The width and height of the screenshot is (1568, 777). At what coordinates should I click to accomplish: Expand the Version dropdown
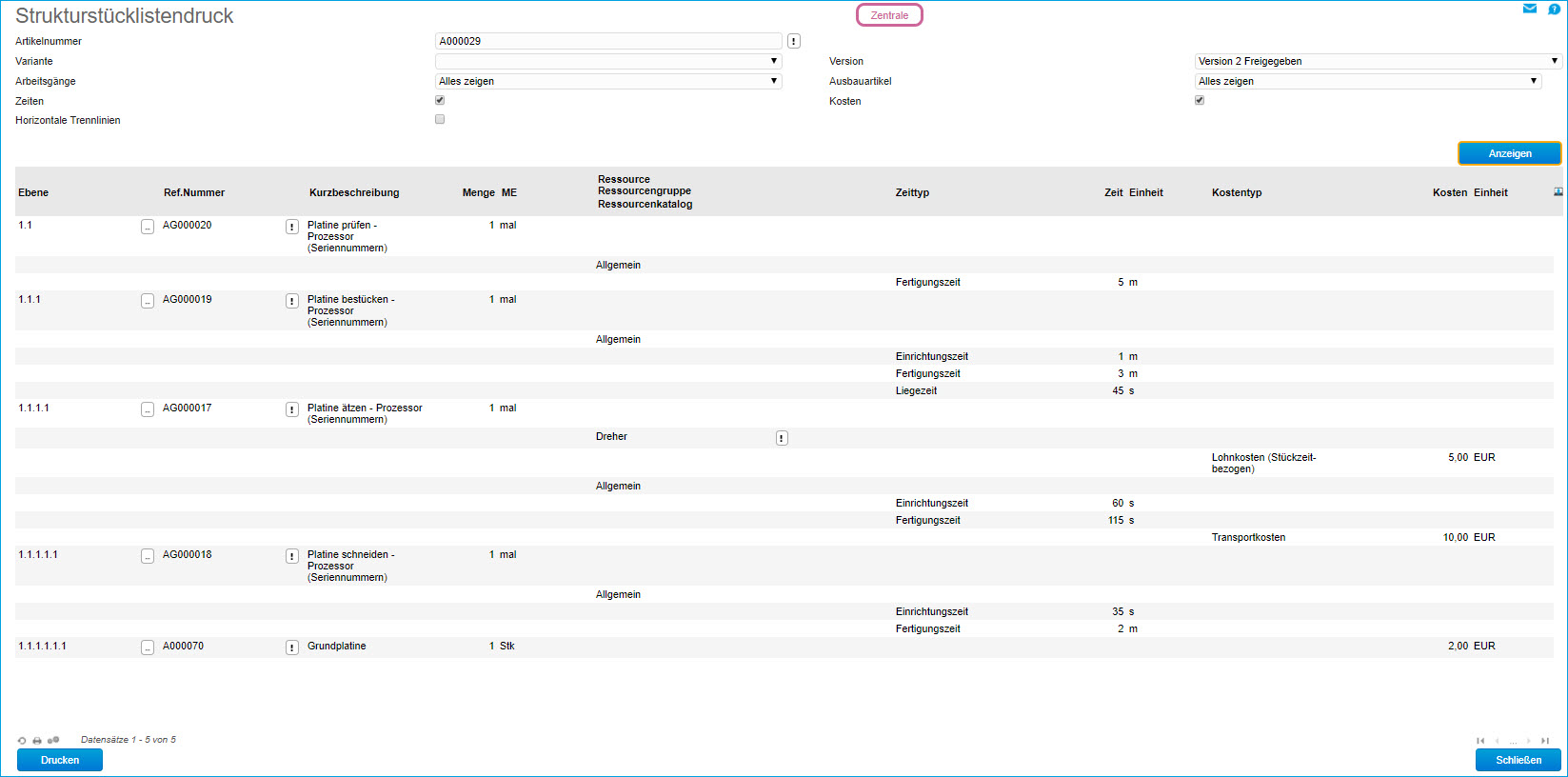(x=1378, y=61)
